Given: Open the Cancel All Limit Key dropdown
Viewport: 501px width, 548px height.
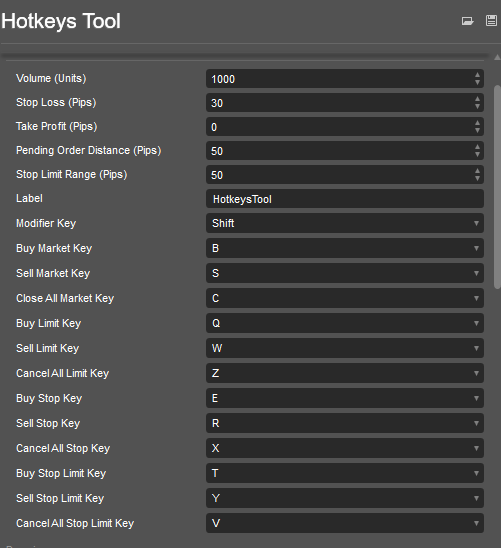Looking at the screenshot, I should coord(345,373).
